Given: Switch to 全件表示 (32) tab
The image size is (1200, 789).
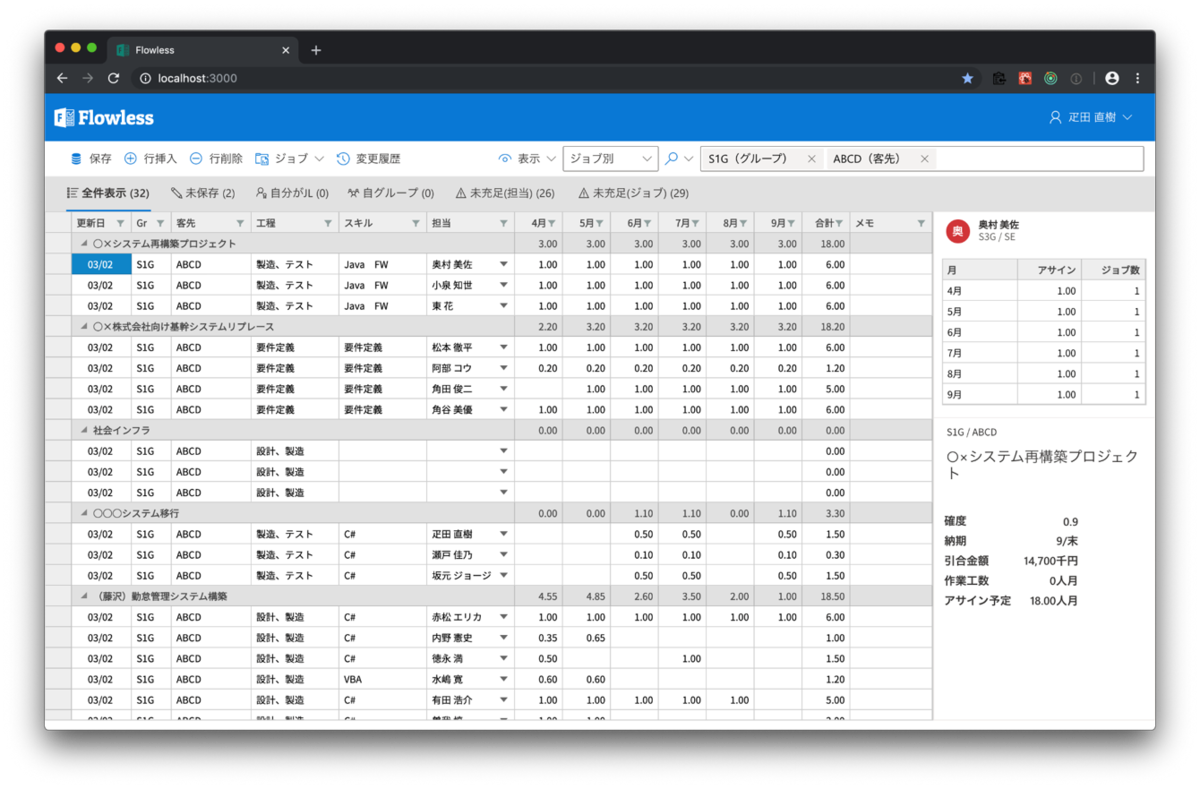Looking at the screenshot, I should (108, 193).
